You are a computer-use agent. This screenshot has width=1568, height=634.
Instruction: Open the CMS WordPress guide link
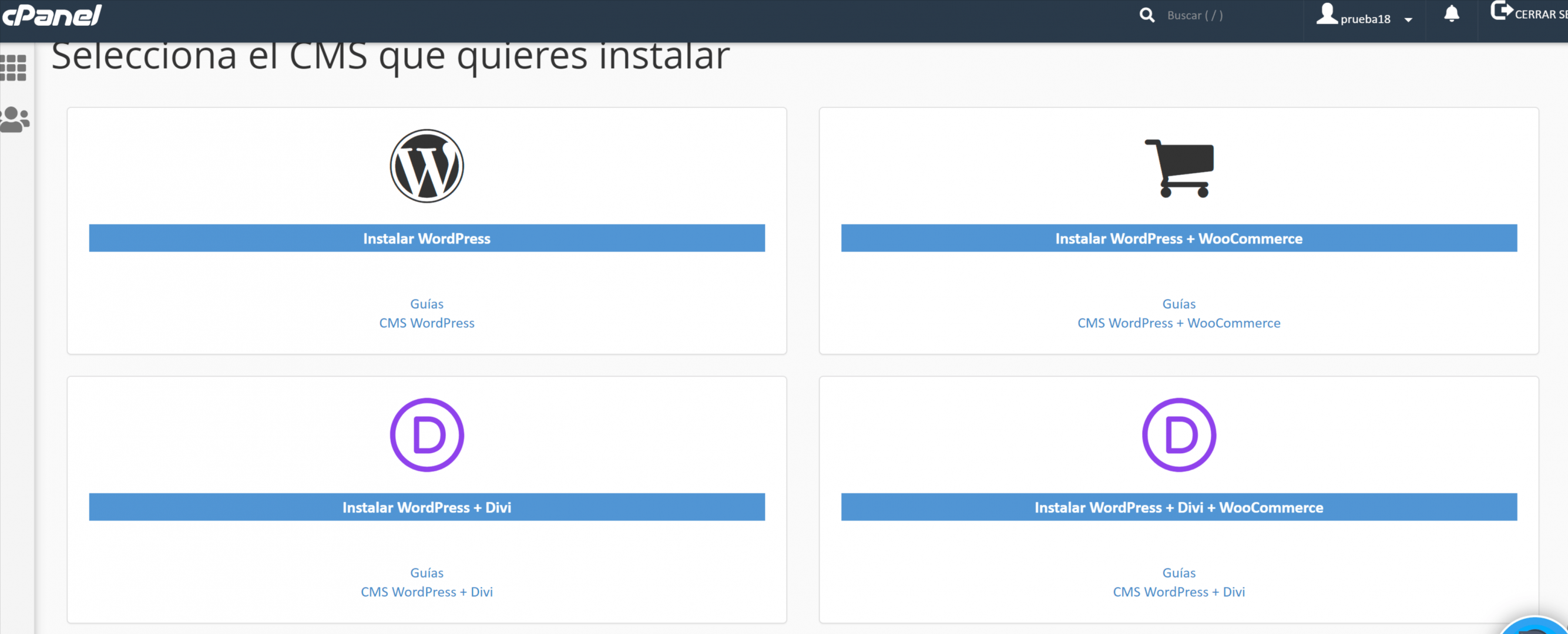pos(427,323)
